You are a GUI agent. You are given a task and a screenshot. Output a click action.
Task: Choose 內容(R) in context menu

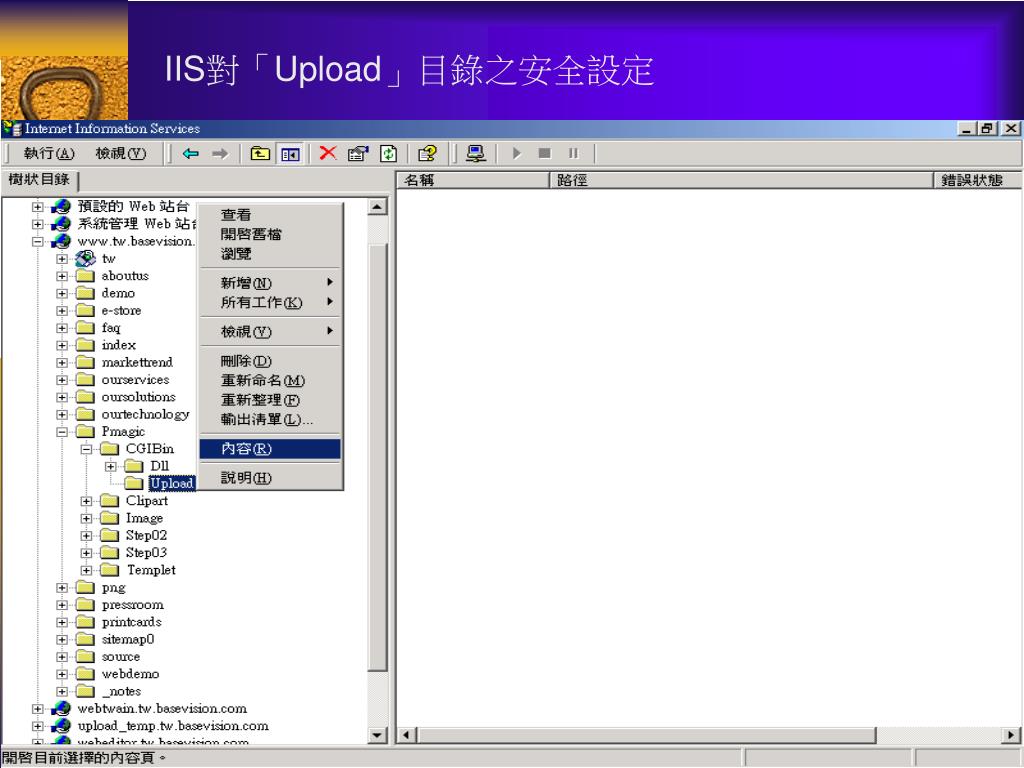(270, 449)
